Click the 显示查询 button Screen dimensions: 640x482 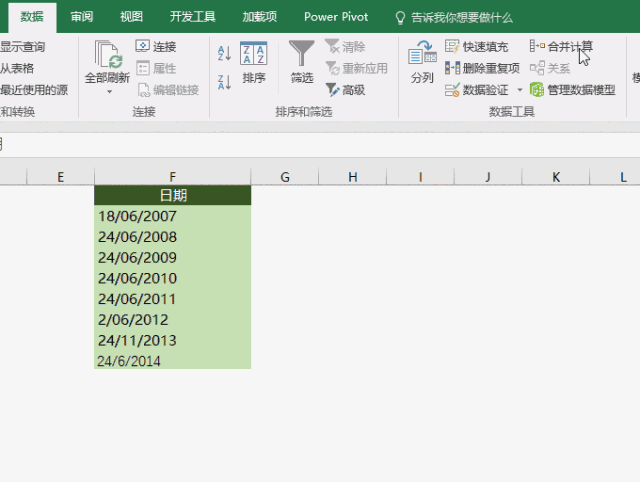22,47
